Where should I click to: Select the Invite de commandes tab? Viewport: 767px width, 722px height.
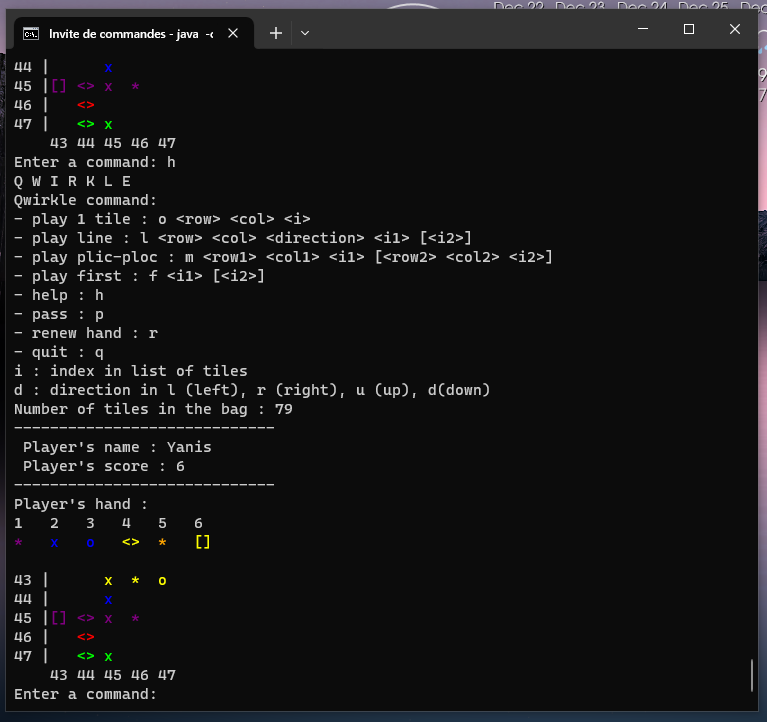(134, 33)
